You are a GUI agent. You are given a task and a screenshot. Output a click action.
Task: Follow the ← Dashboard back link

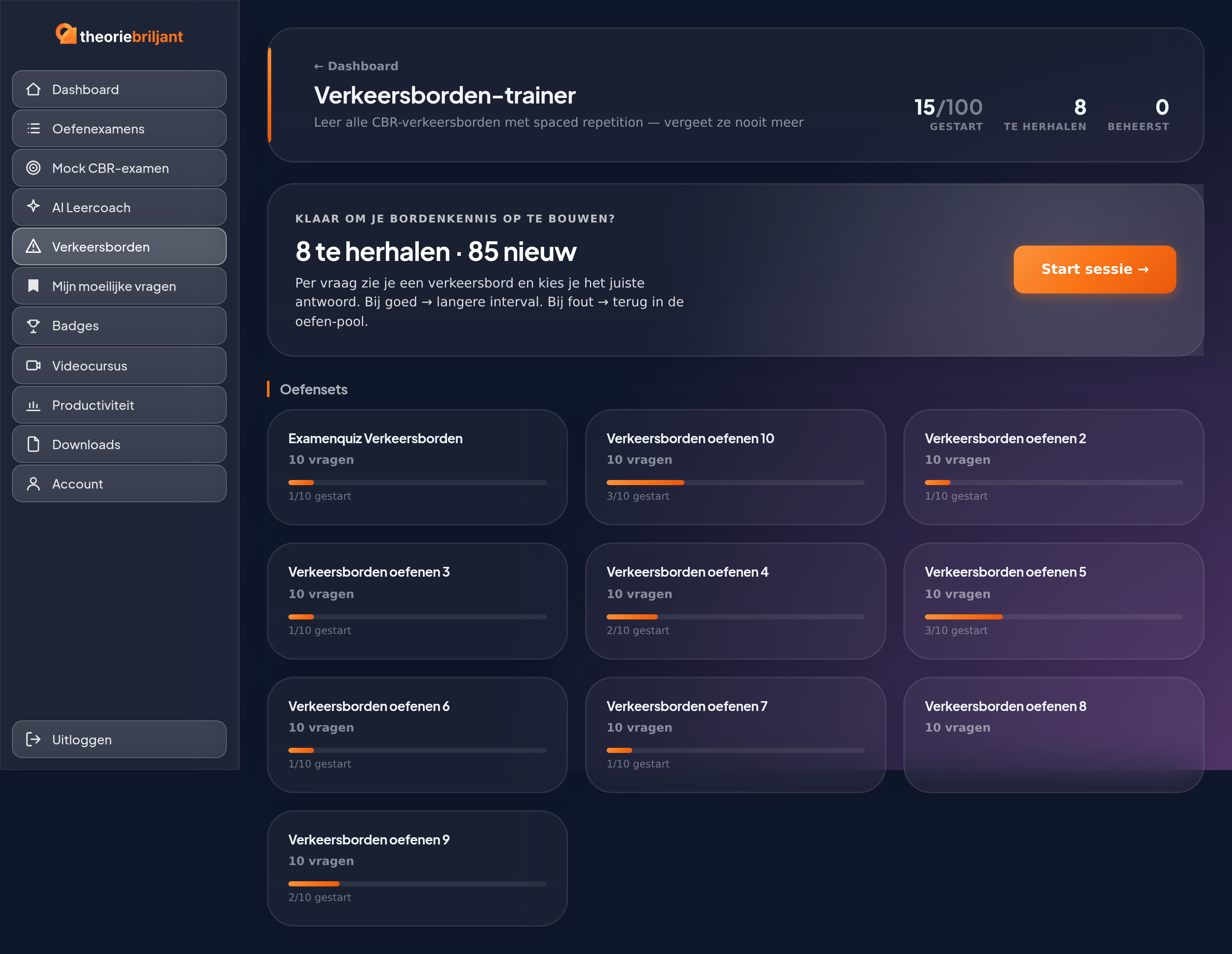point(356,66)
